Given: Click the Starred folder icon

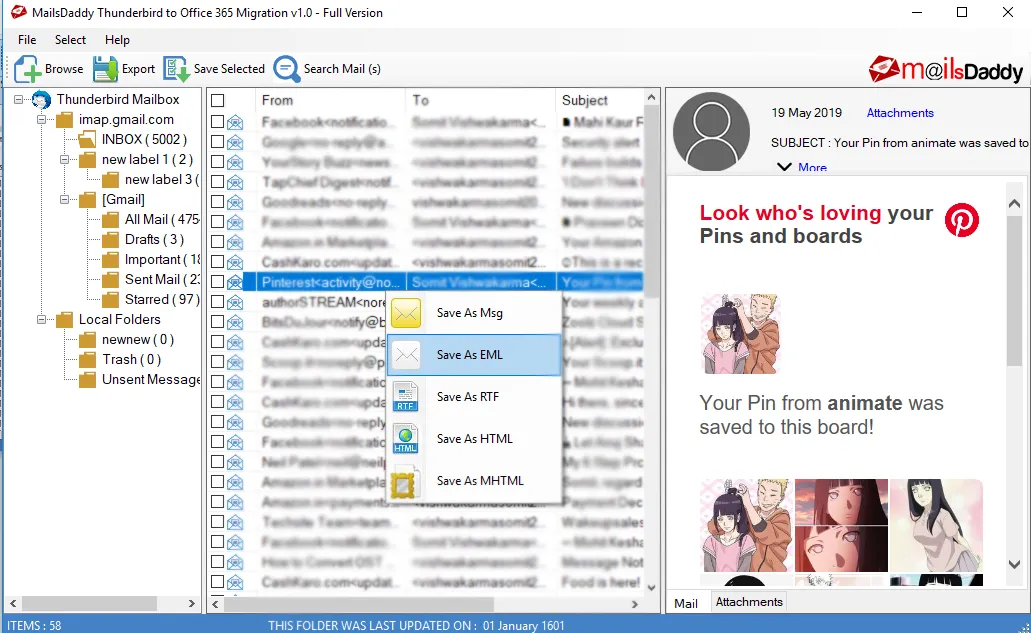Looking at the screenshot, I should coord(110,300).
